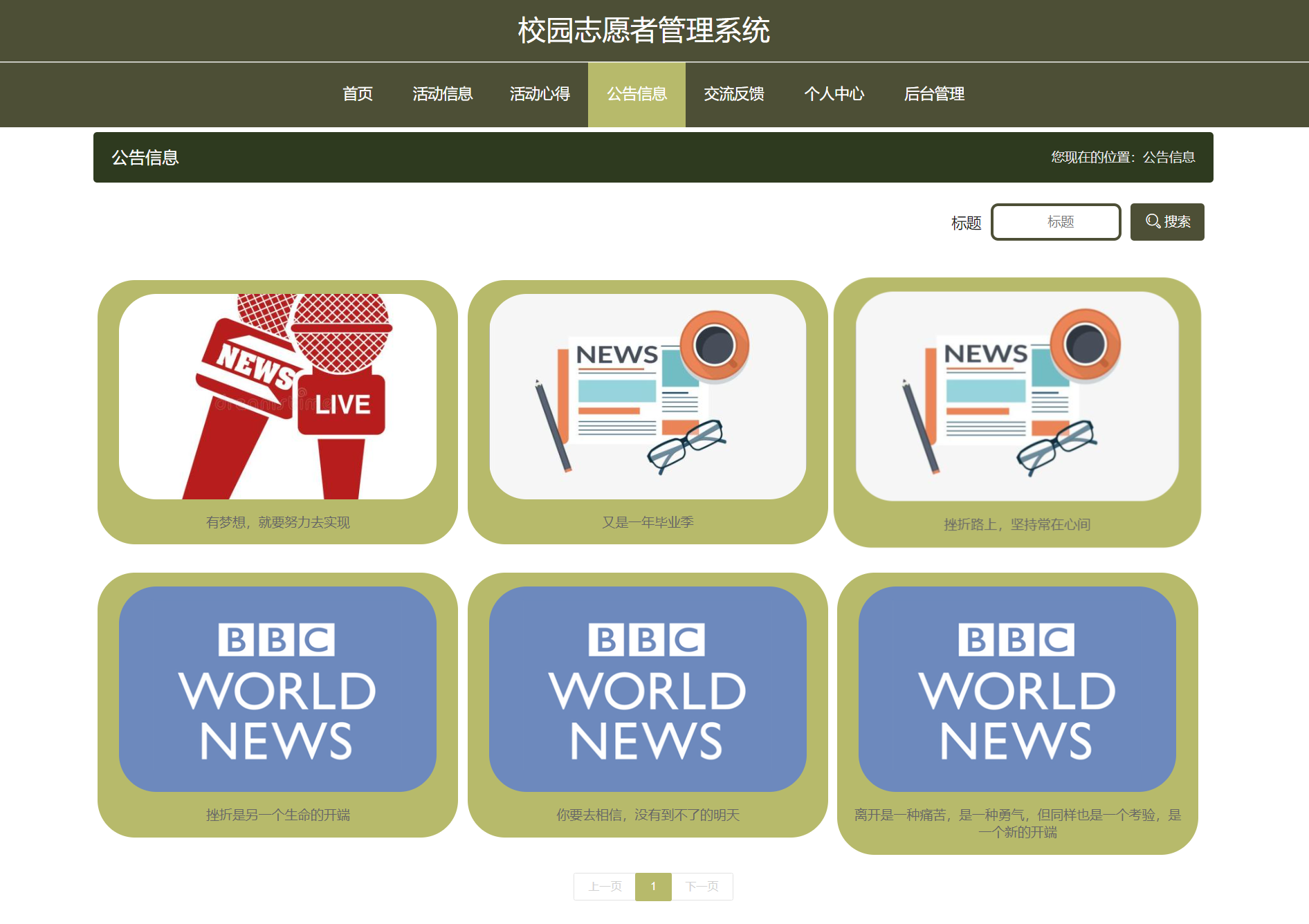Click the title 你要去相信，没有到不了的明天

(648, 815)
